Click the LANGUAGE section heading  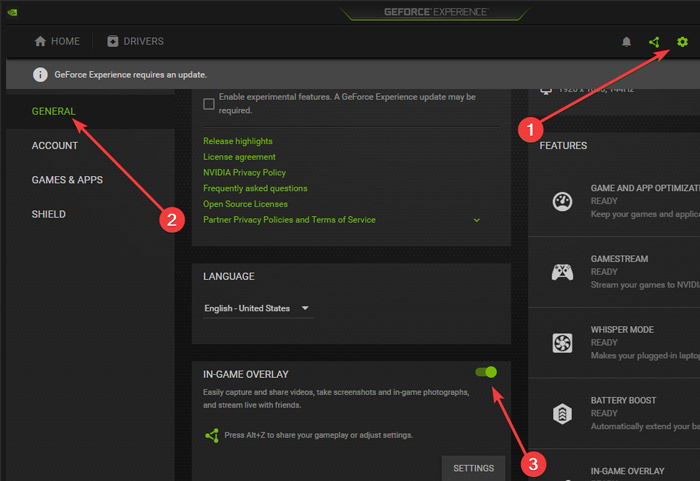[x=229, y=276]
